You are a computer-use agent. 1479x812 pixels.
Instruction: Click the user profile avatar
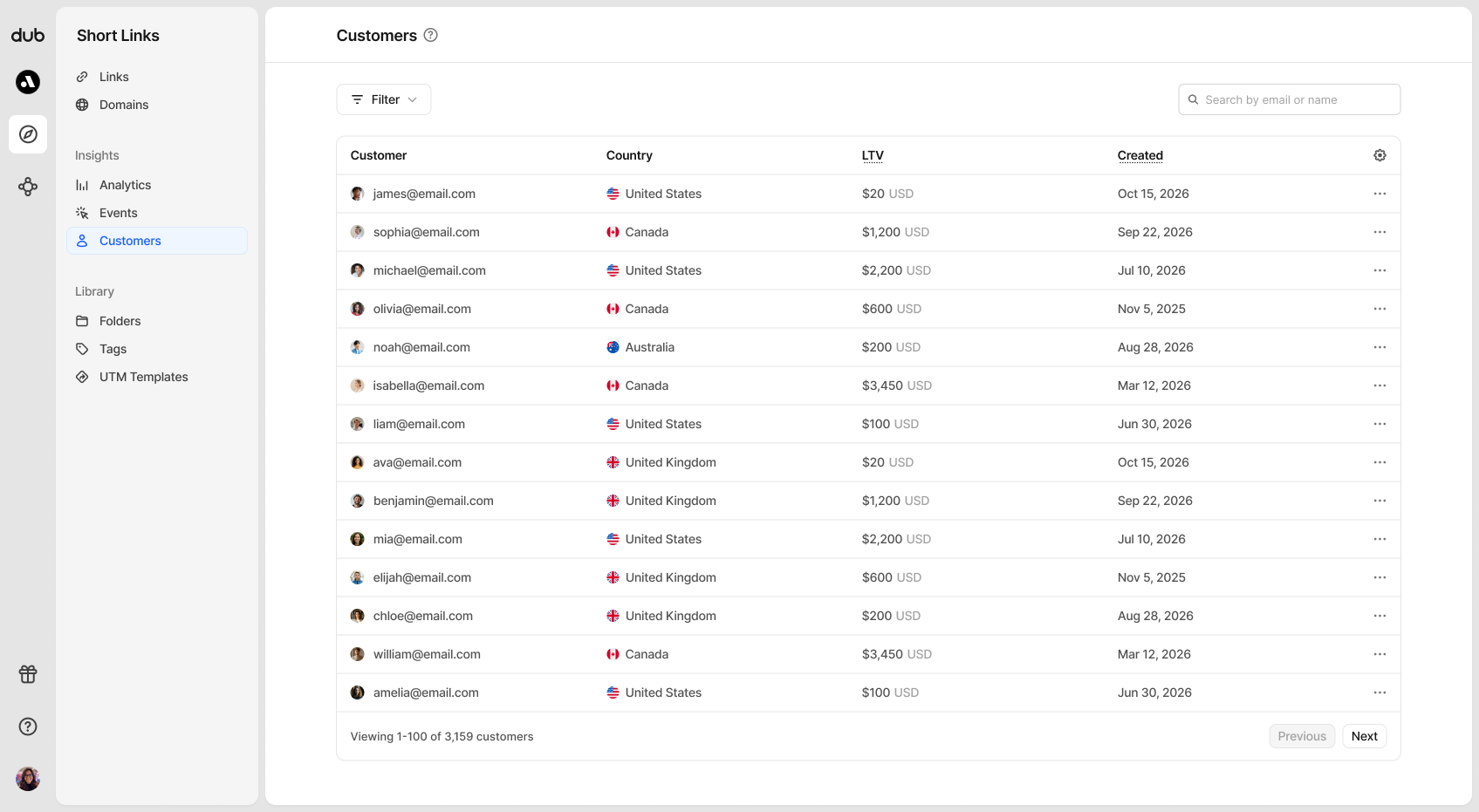point(28,779)
